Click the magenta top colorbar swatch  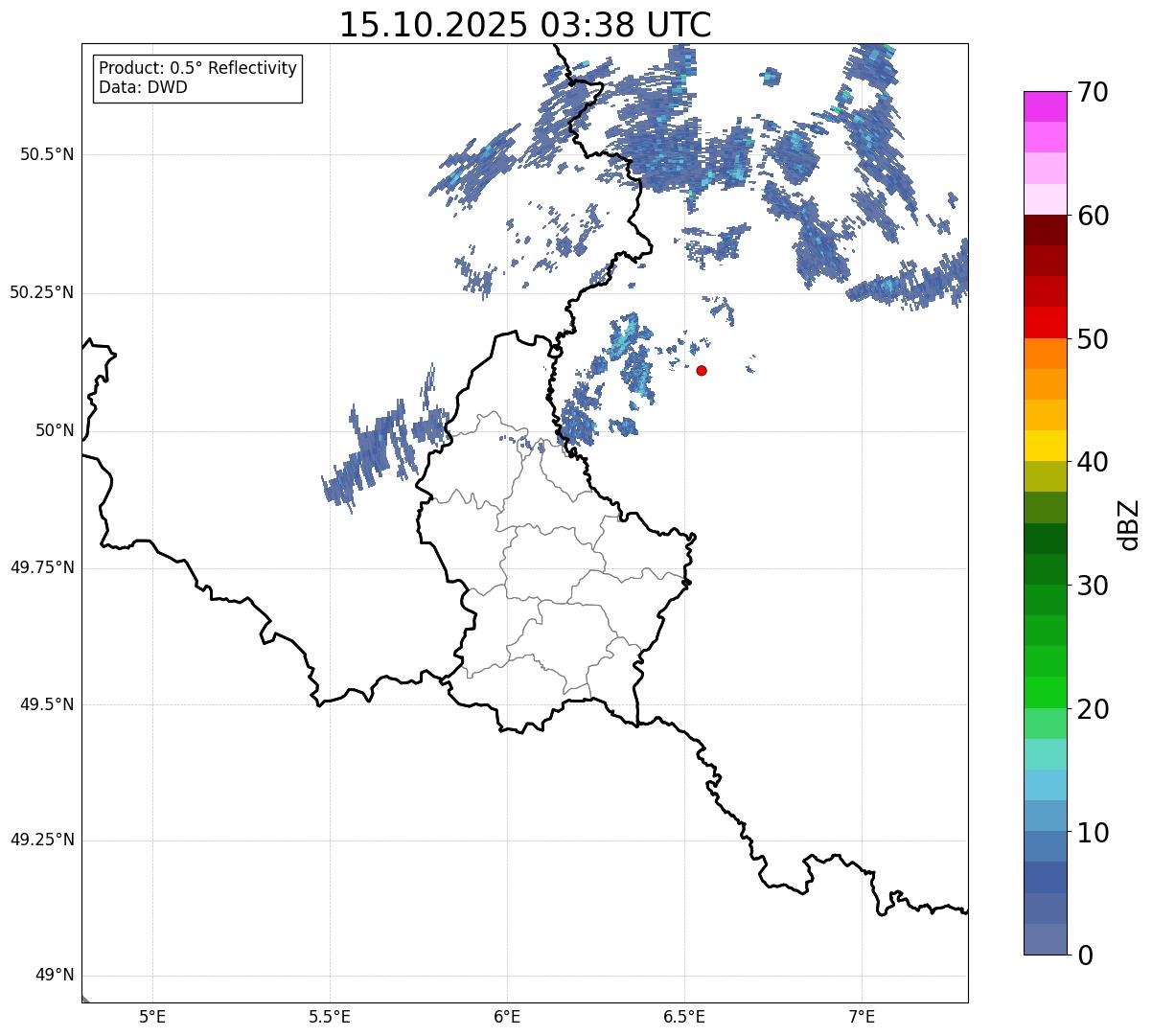point(1045,106)
